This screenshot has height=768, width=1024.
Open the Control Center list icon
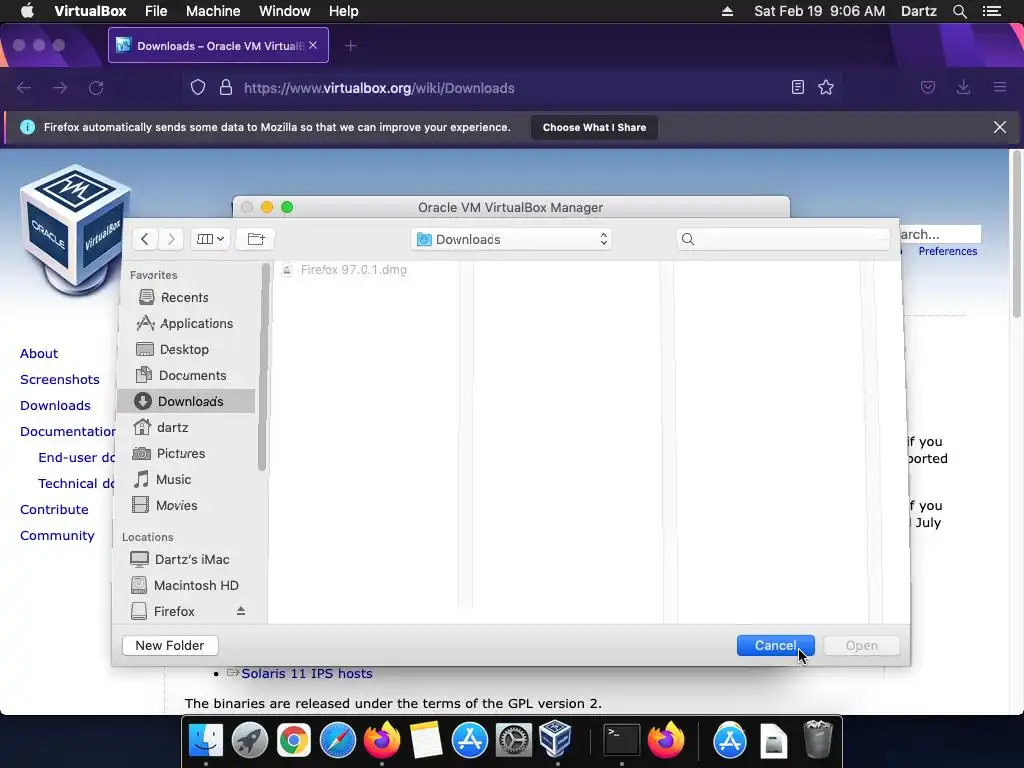991,11
